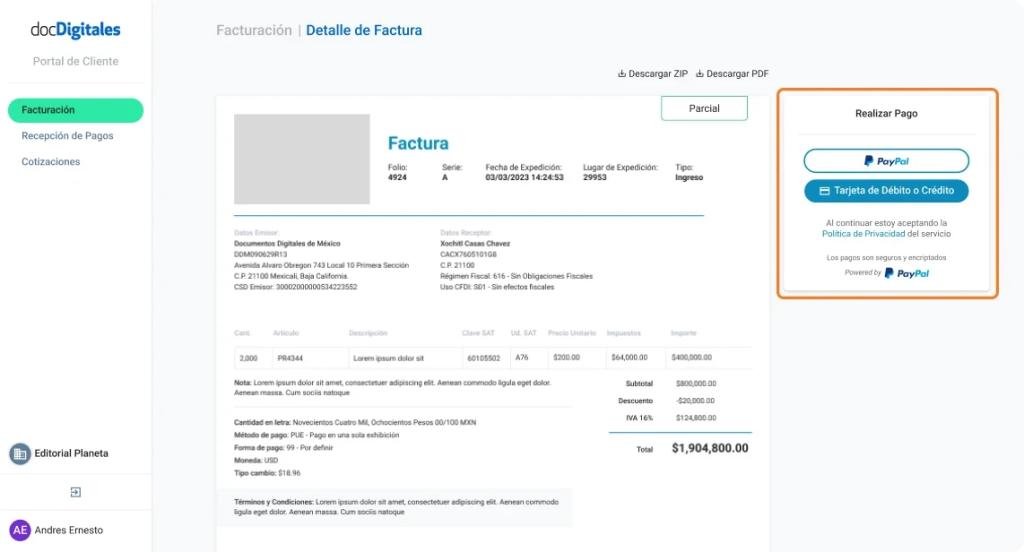This screenshot has height=552, width=1024.
Task: Click the PayPal logo in footer
Action: point(906,273)
